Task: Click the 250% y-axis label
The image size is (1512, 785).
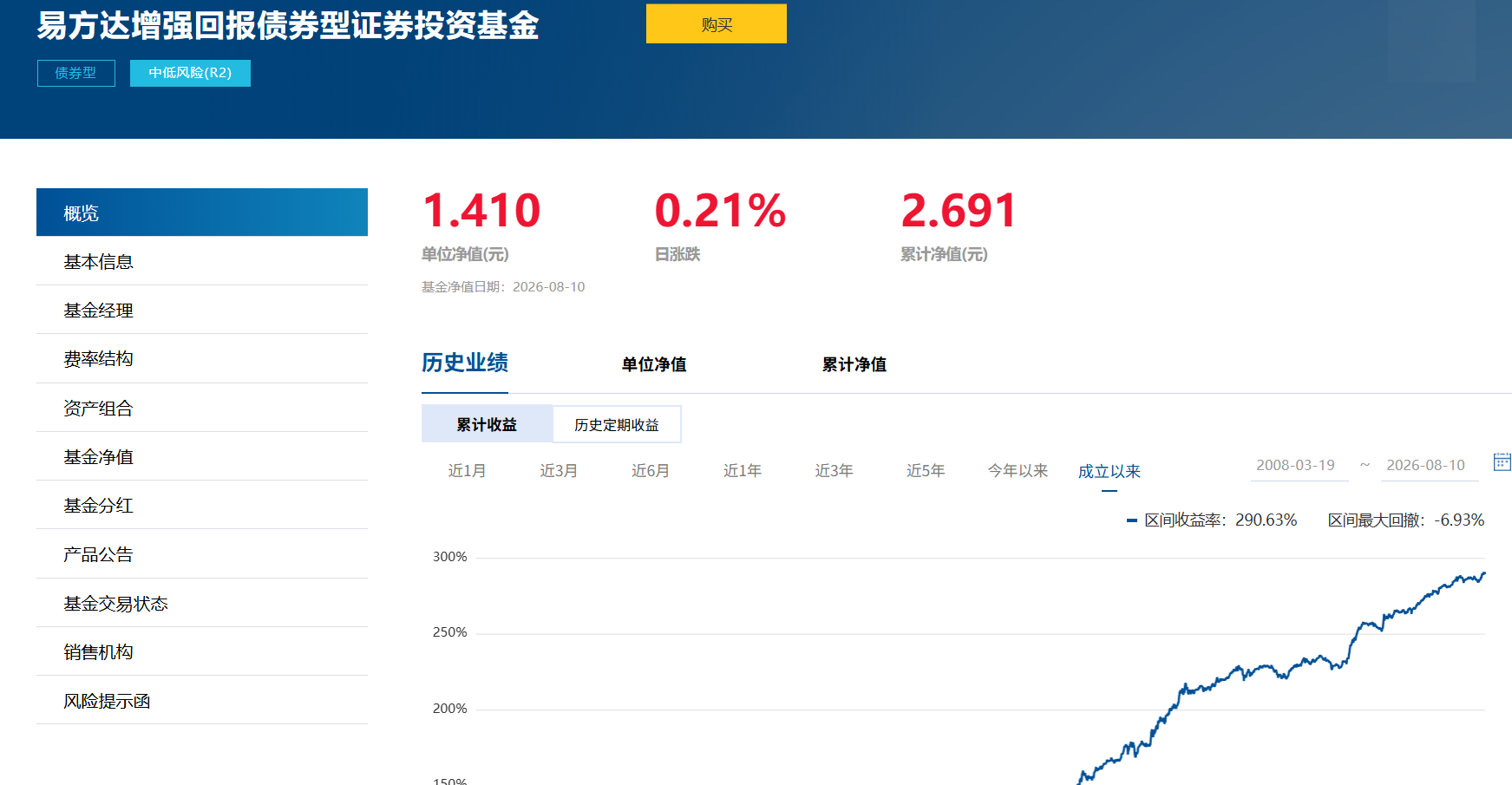Action: pos(449,632)
